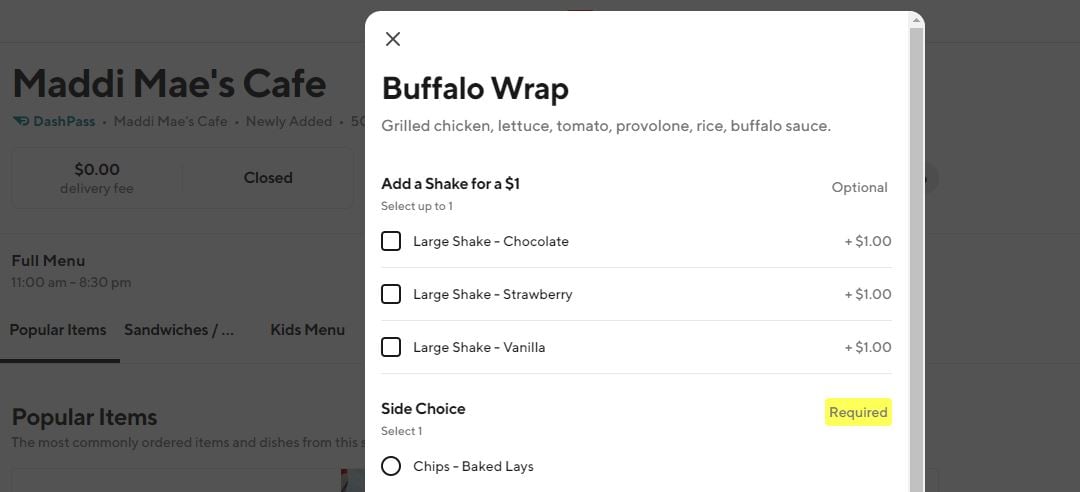Click the Closed status button

tap(268, 178)
